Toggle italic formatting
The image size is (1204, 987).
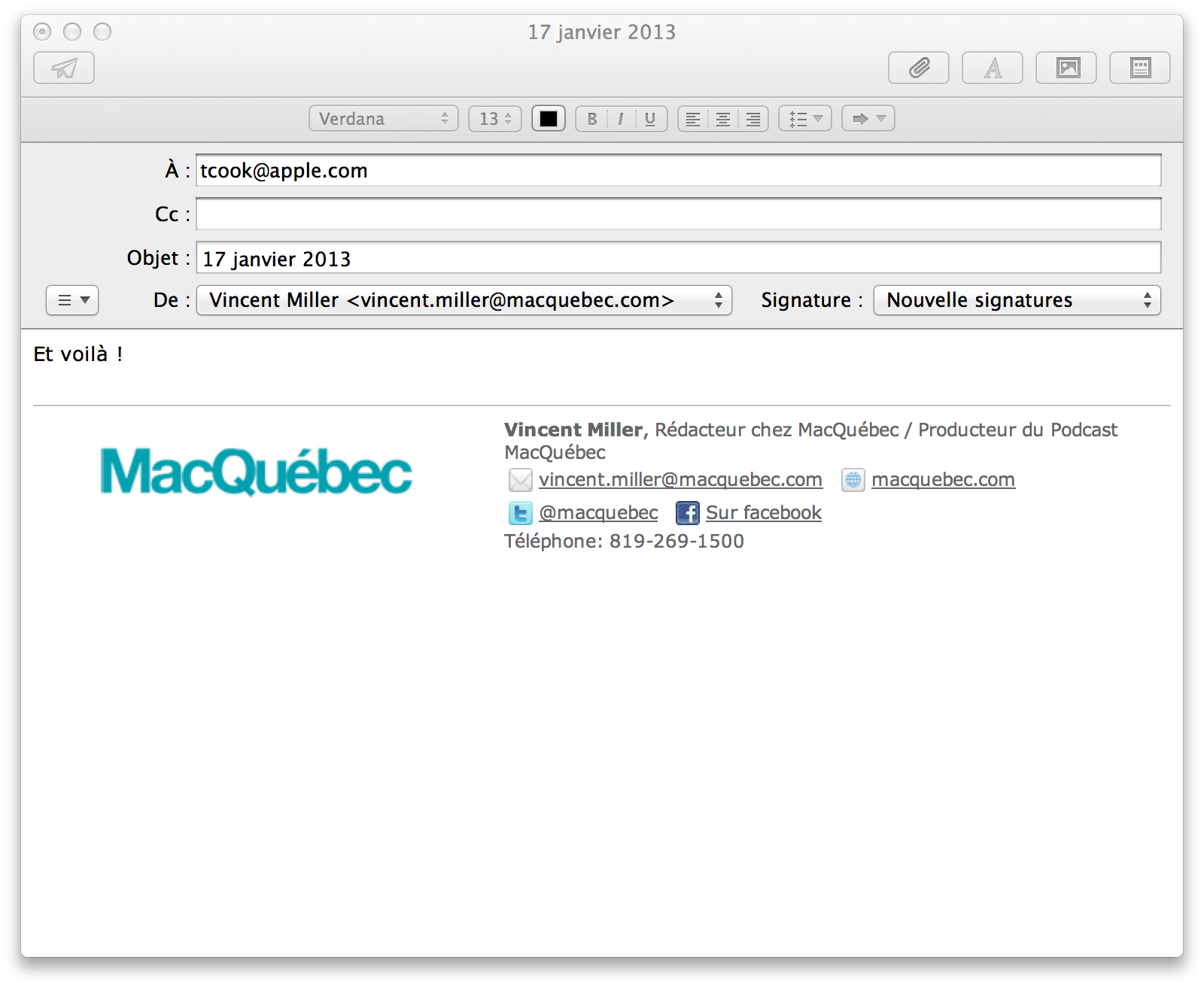click(x=621, y=119)
